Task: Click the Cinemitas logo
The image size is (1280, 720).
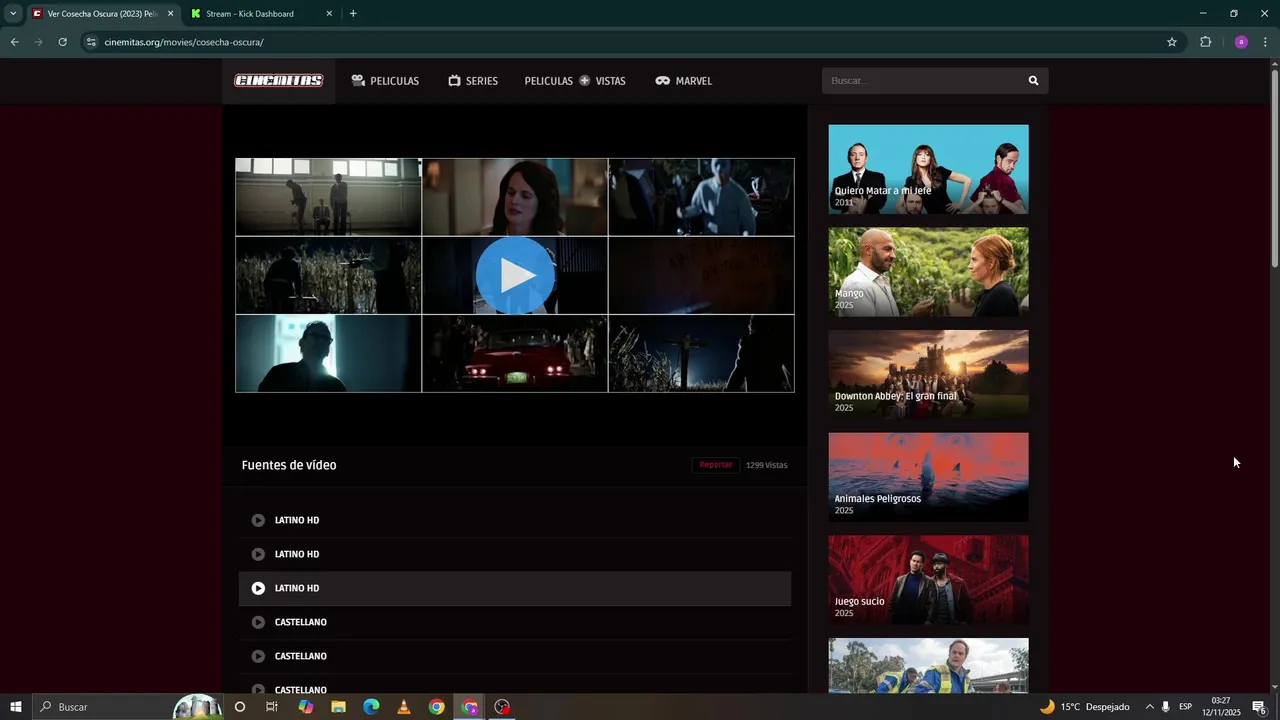Action: 278,81
